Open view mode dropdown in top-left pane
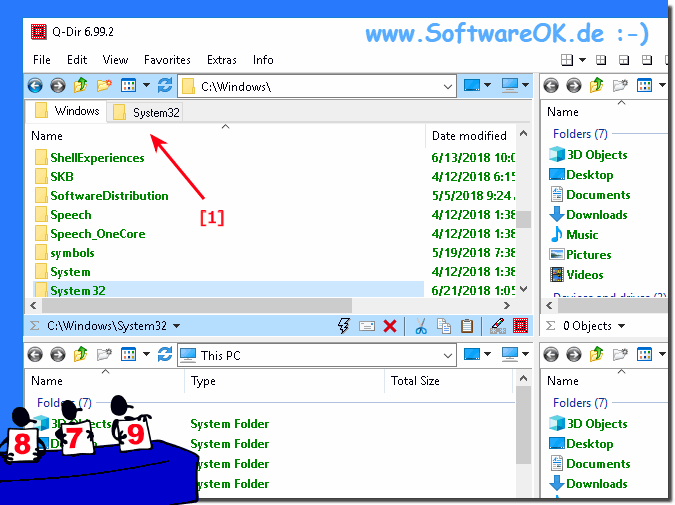The height and width of the screenshot is (505, 675). tap(146, 85)
